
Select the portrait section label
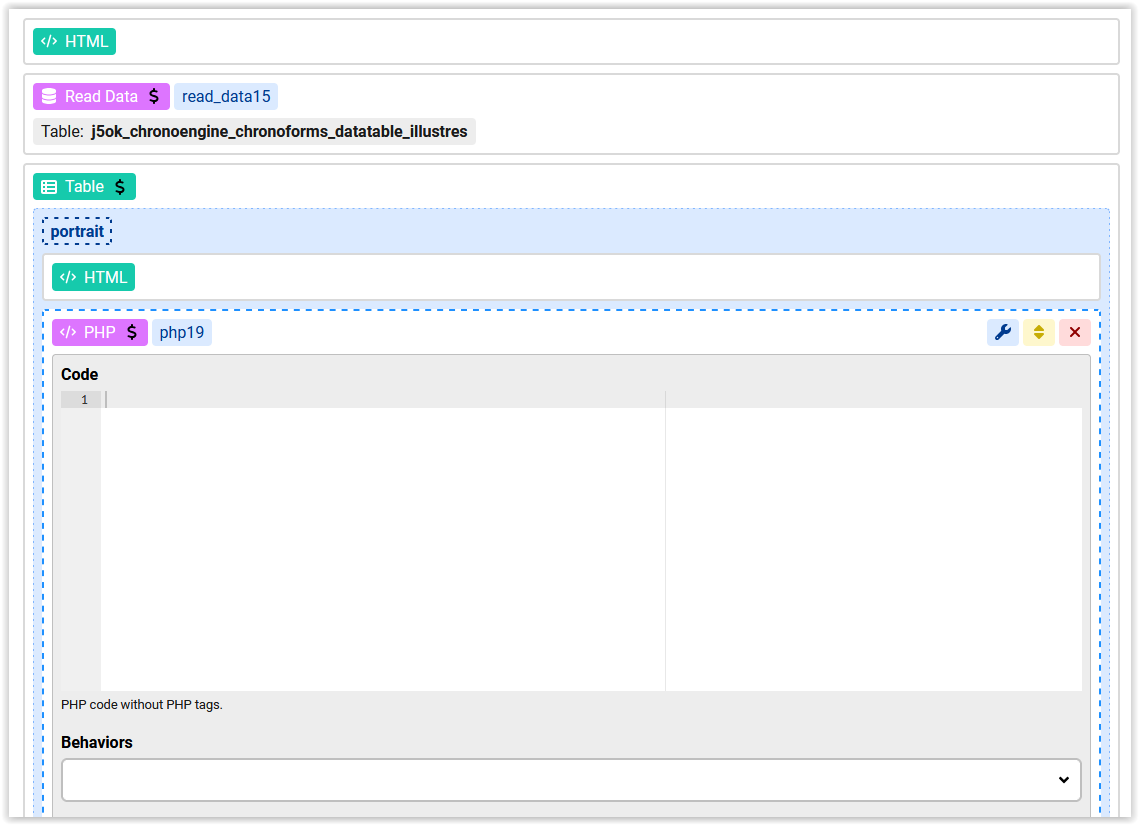77,232
